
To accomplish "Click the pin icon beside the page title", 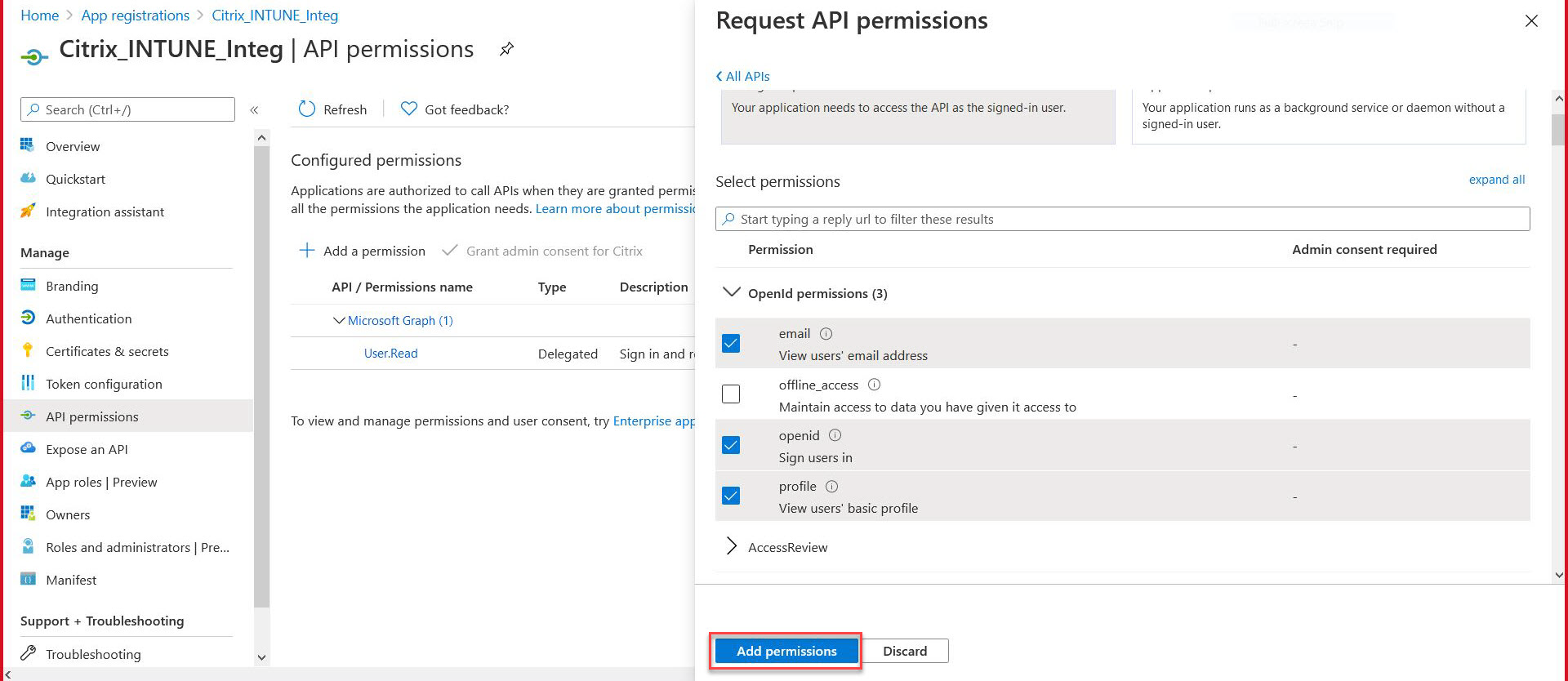I will pos(506,49).
